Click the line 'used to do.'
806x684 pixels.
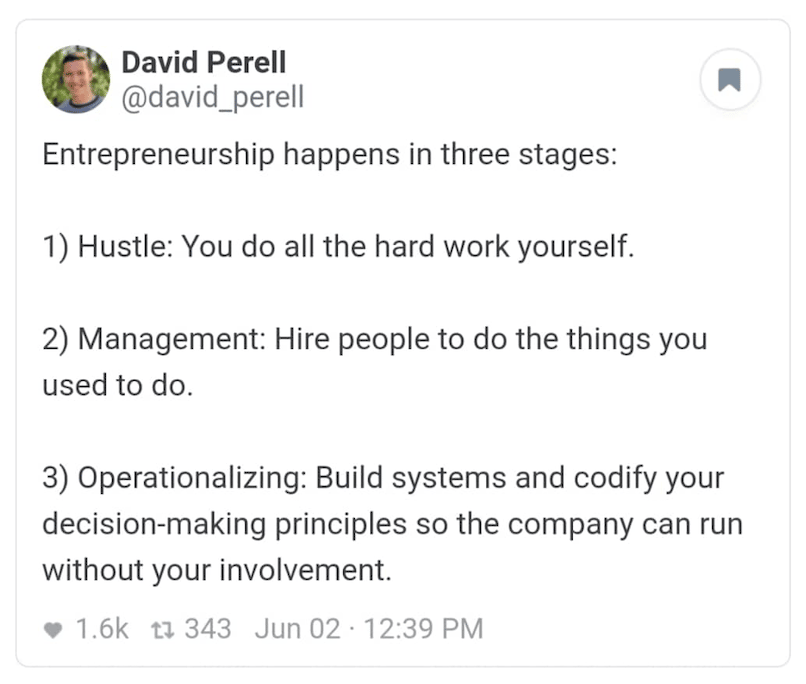(x=118, y=385)
